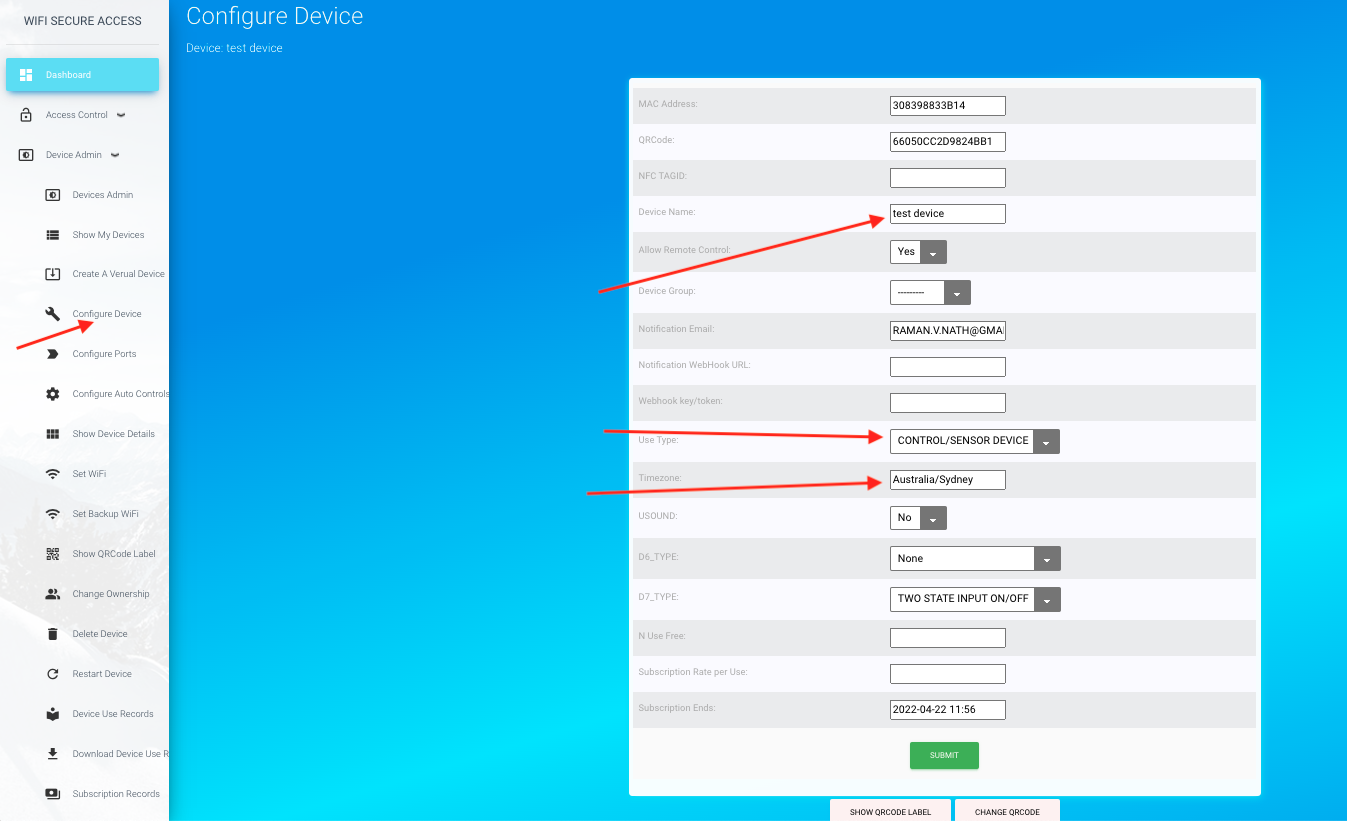Click the QRCode input field
Image resolution: width=1347 pixels, height=821 pixels.
pos(948,142)
